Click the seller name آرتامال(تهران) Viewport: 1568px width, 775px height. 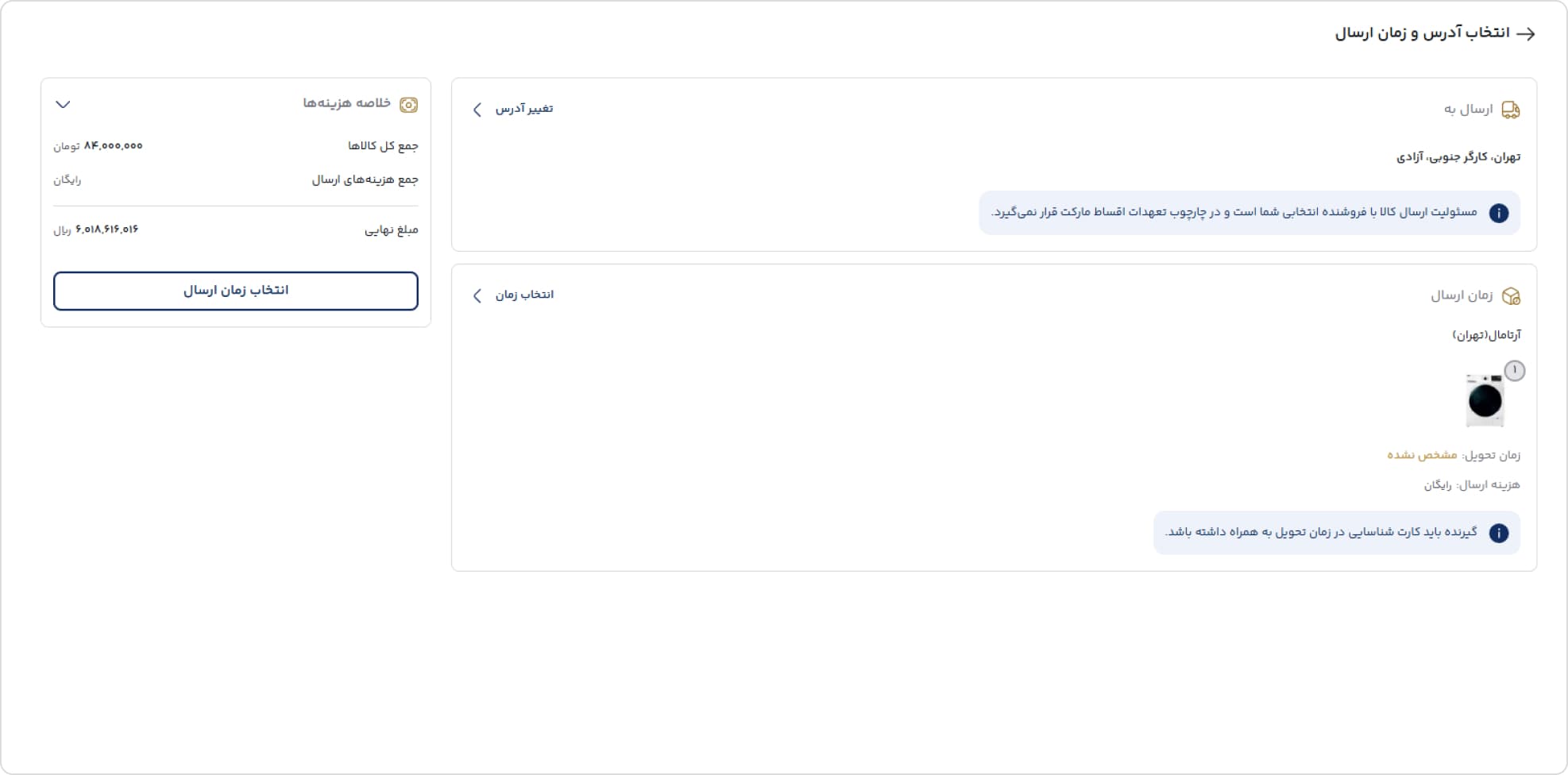click(1486, 334)
